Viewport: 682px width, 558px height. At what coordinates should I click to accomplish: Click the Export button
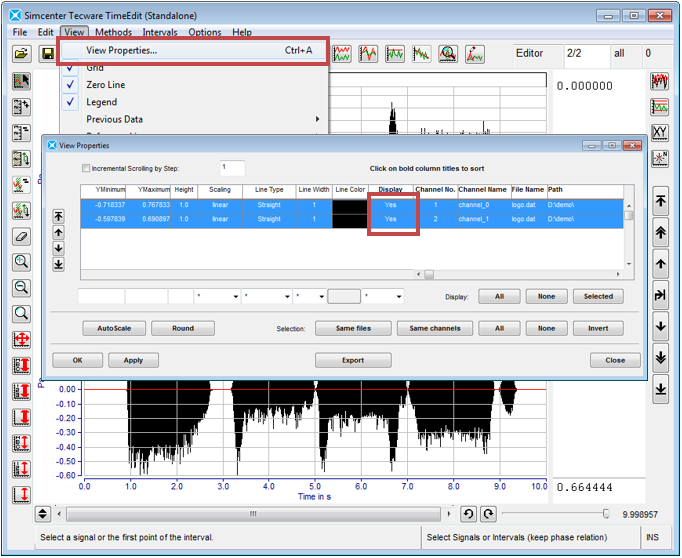tap(353, 360)
